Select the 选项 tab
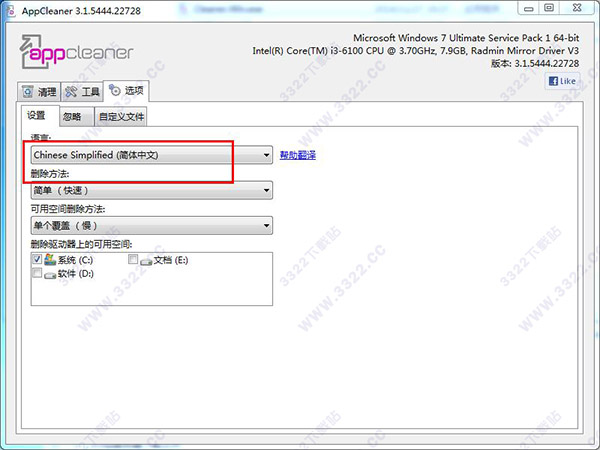 click(126, 91)
